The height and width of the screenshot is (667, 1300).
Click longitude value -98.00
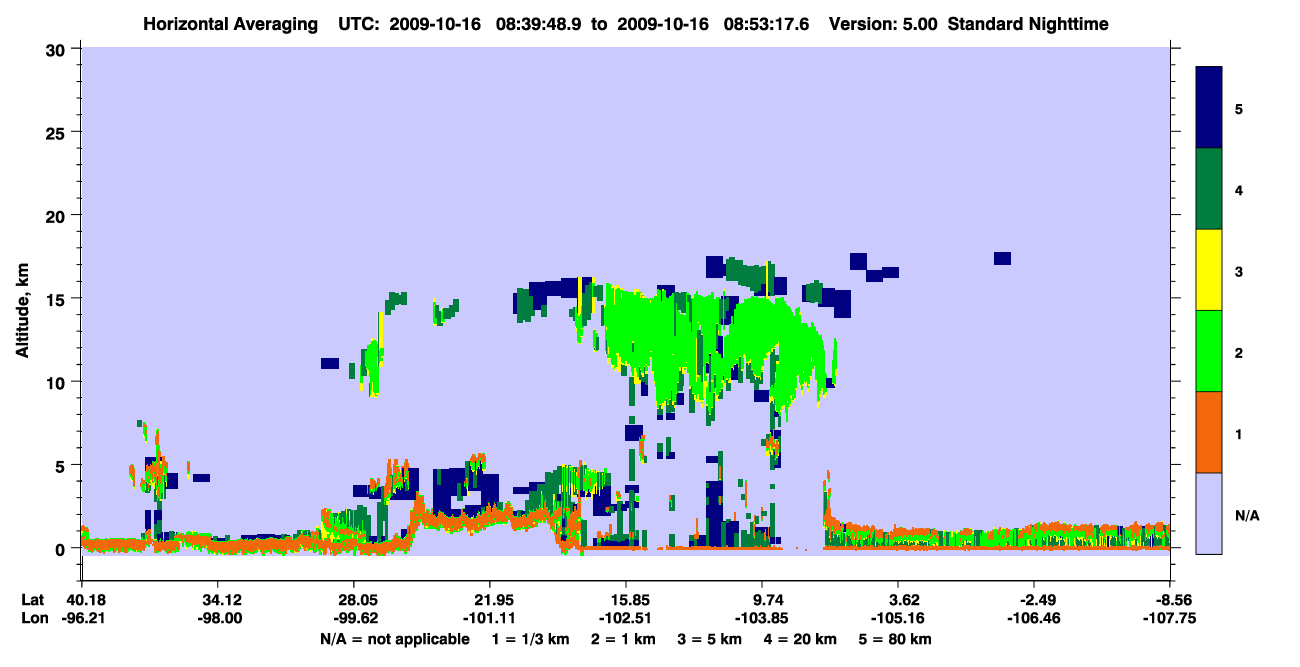[x=220, y=619]
